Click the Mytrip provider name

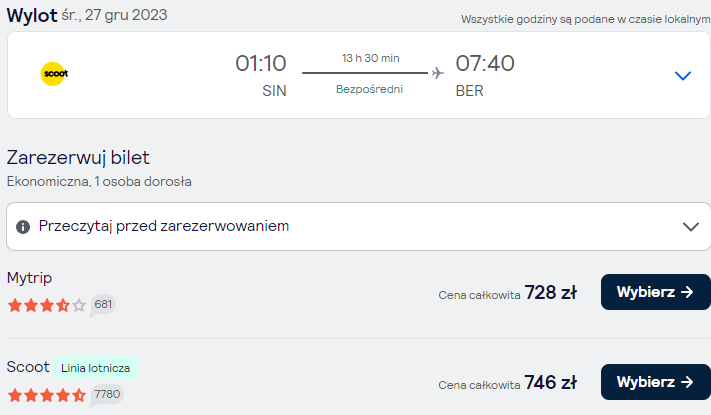(x=29, y=278)
